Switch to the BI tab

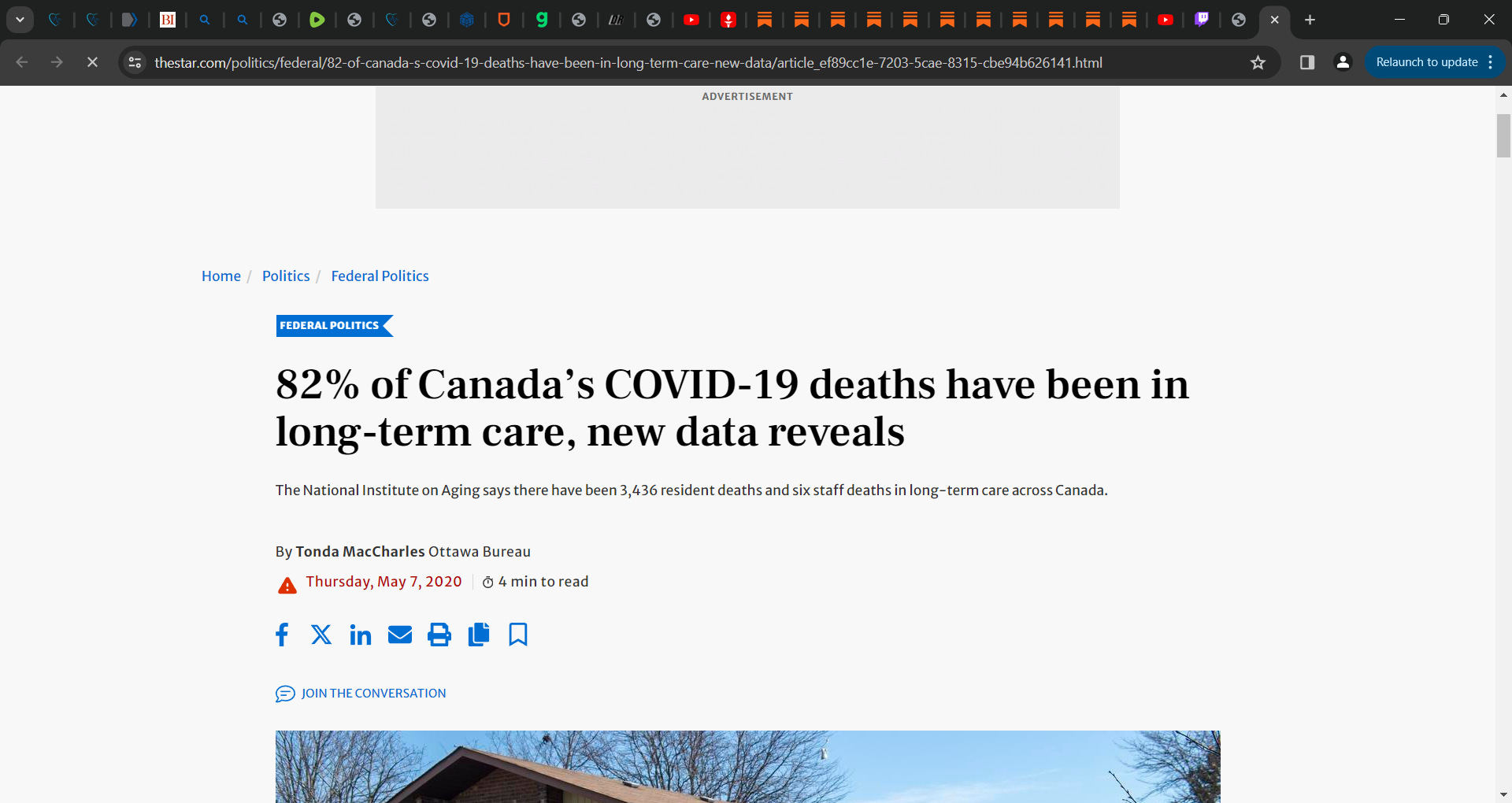pos(168,20)
